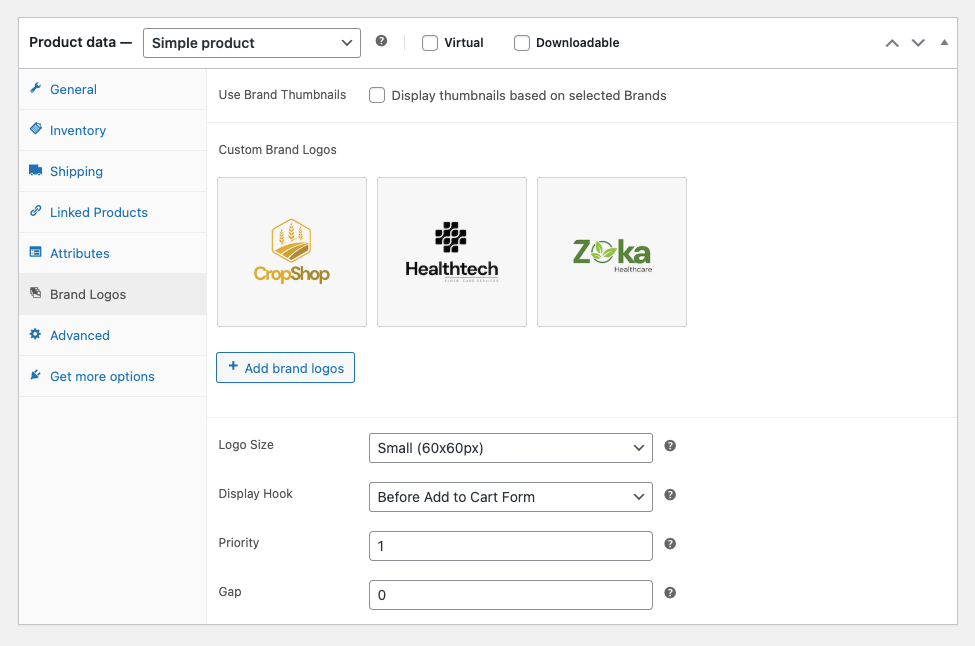Click the help icon next to Display Hook

[670, 495]
